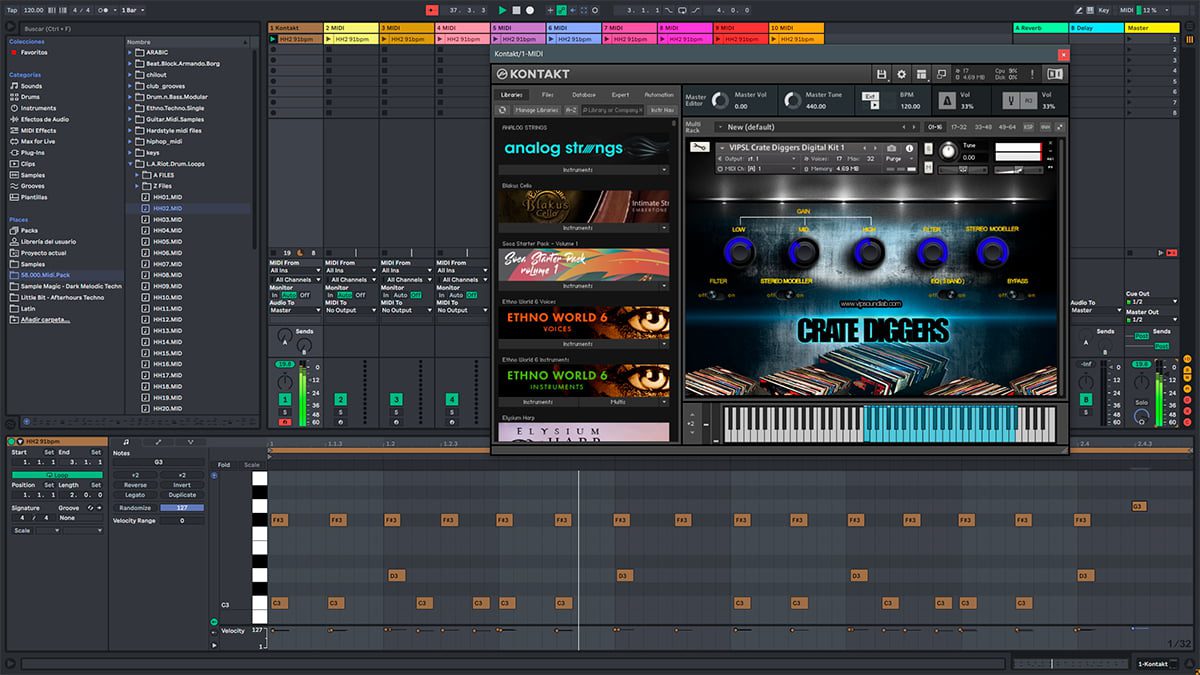Click Randomize velocity button

click(135, 508)
